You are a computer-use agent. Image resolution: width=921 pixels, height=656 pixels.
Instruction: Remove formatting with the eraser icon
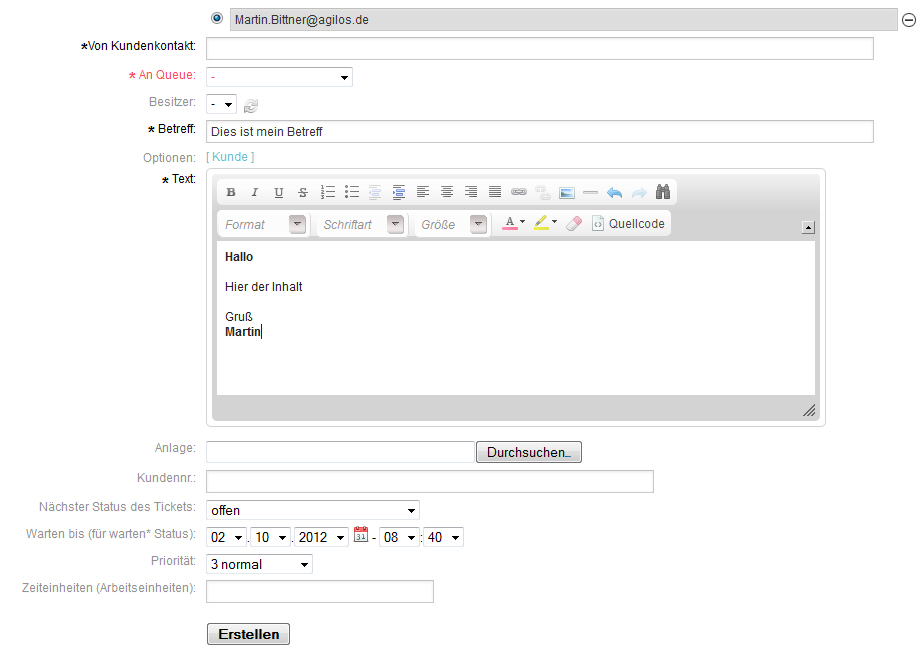point(574,224)
